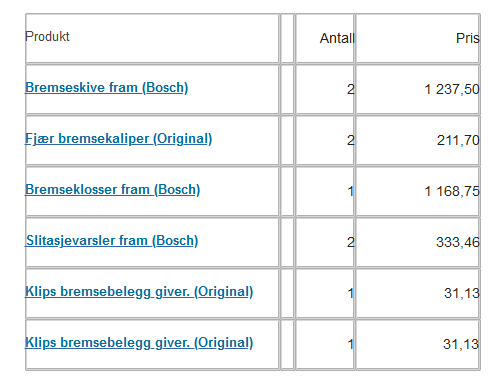
Task: Select the Antall value for Fjær bremsekaliper
Action: click(x=351, y=140)
